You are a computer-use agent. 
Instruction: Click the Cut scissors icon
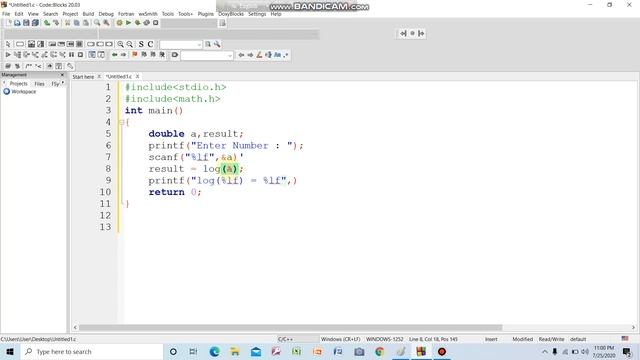pyautogui.click(x=68, y=23)
